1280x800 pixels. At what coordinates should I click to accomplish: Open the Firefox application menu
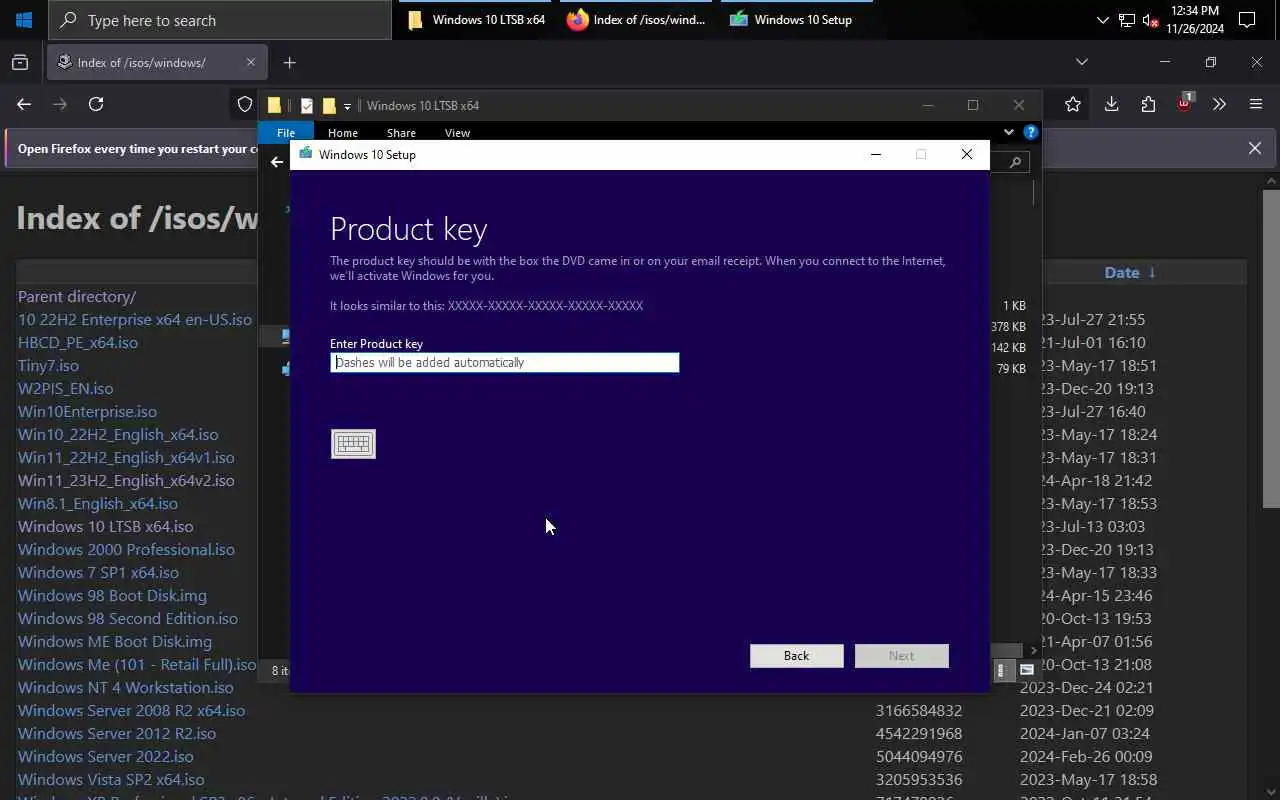point(1256,104)
